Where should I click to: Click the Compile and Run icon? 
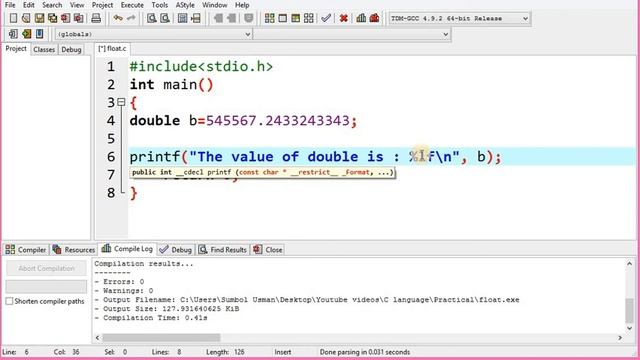coord(296,18)
